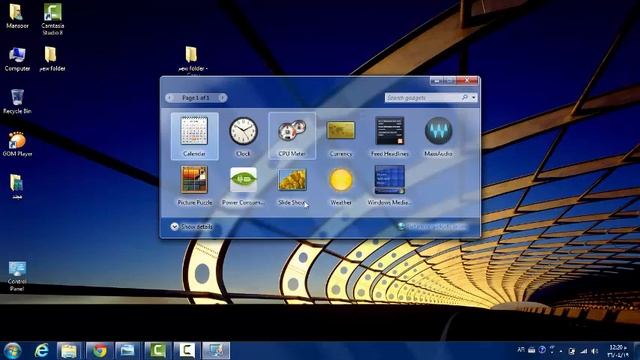640x360 pixels.
Task: Select the Clock gadget
Action: [243, 136]
